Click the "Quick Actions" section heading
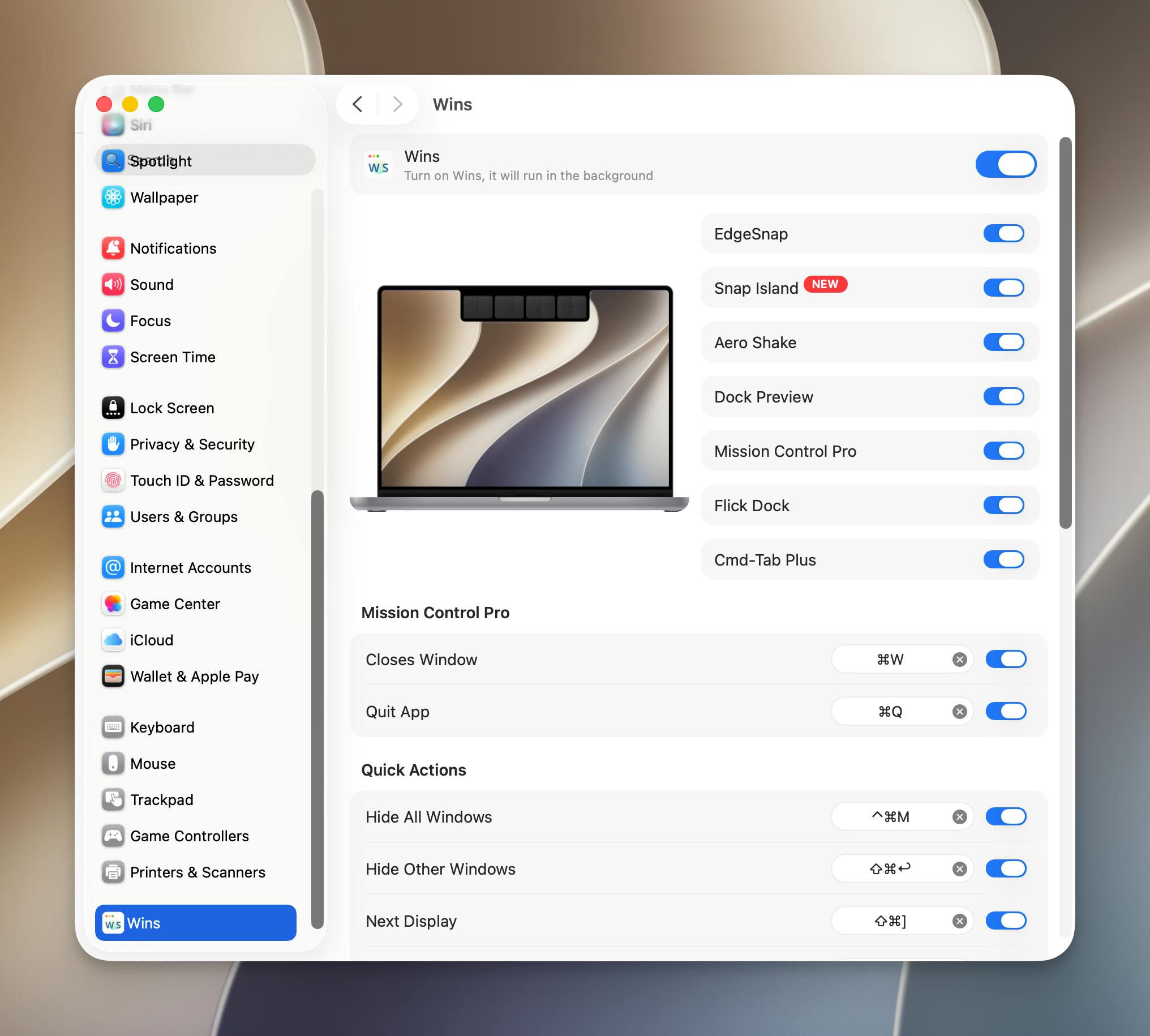Image resolution: width=1150 pixels, height=1036 pixels. (x=414, y=770)
